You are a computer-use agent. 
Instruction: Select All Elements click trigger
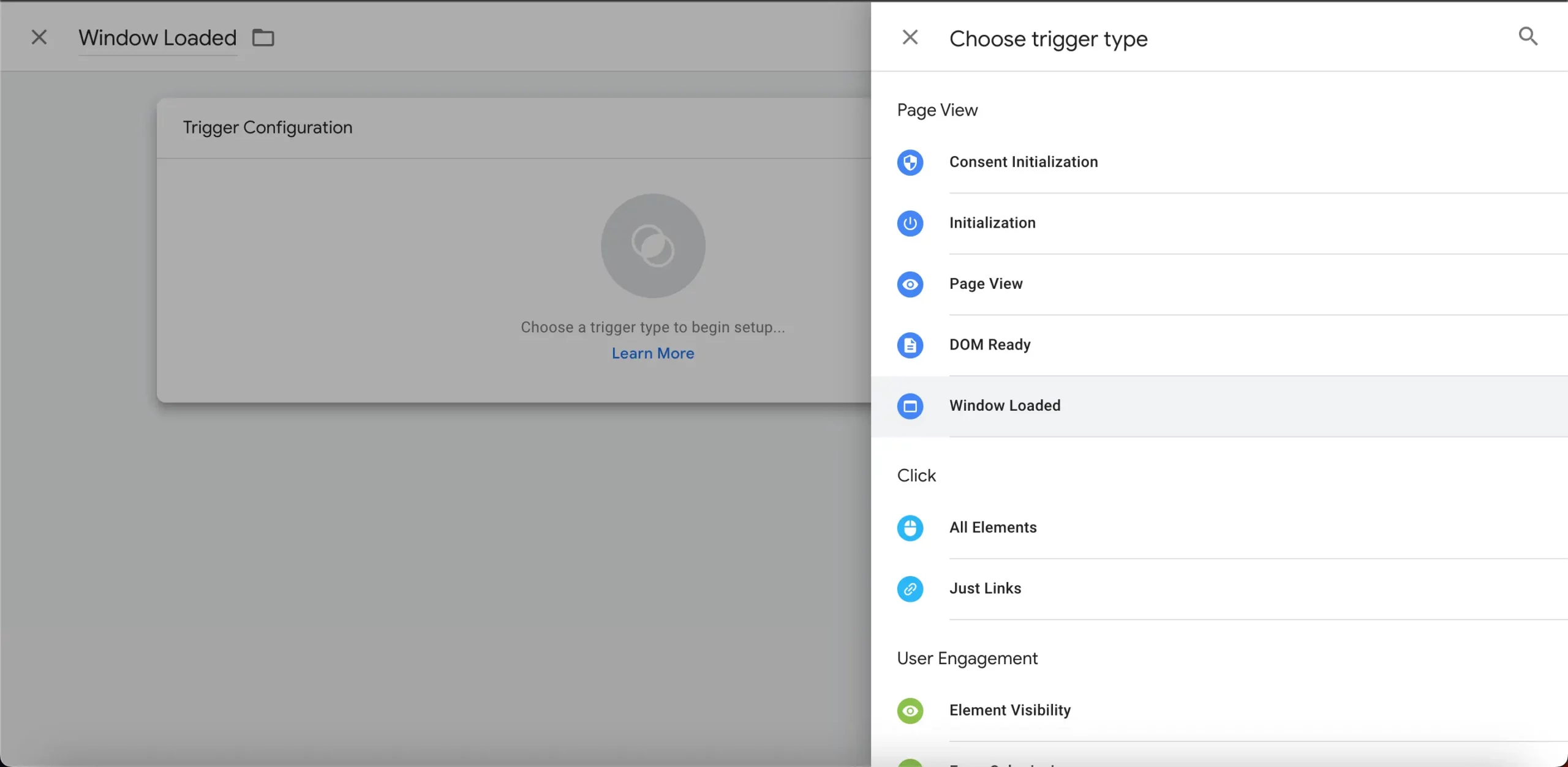tap(1219, 528)
